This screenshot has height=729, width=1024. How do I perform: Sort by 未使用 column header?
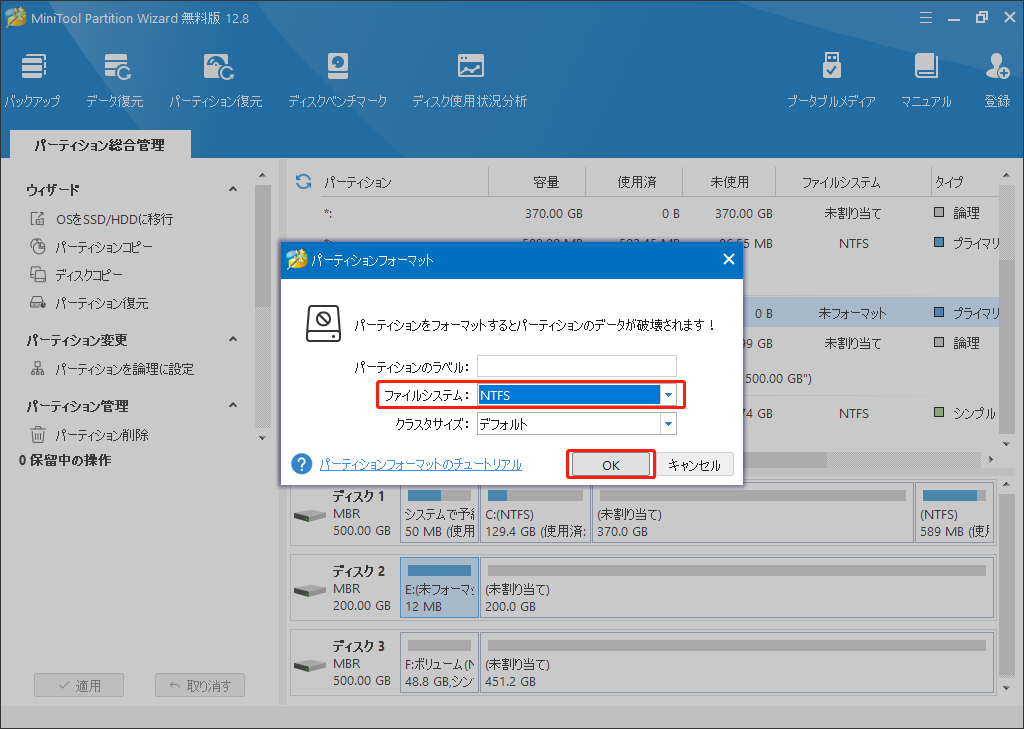click(x=729, y=182)
